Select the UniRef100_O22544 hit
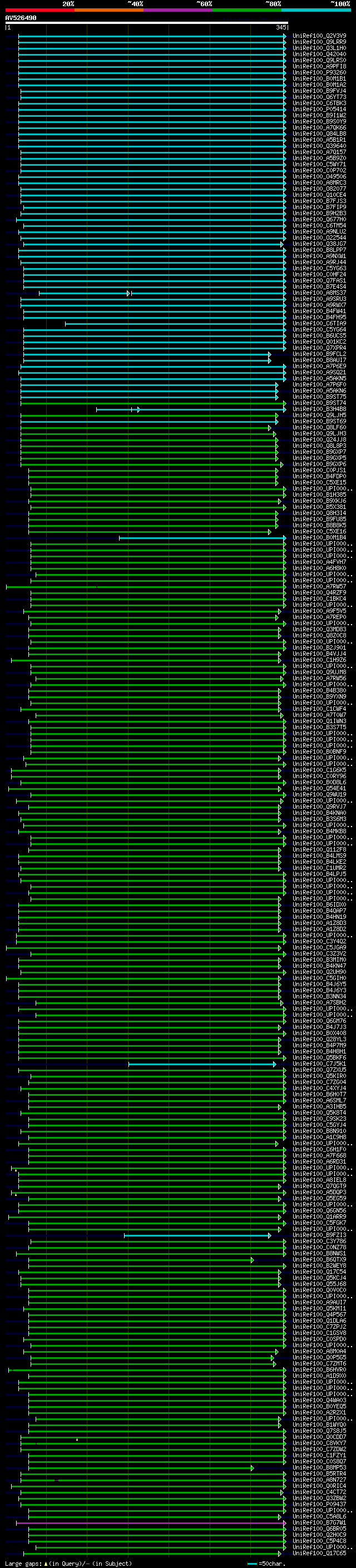 [x=319, y=238]
